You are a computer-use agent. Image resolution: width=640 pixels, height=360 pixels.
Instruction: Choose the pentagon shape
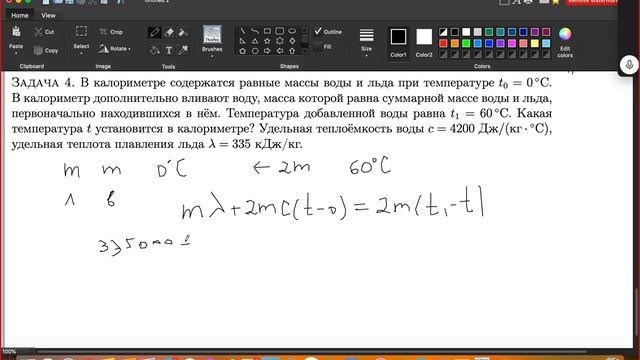(242, 51)
